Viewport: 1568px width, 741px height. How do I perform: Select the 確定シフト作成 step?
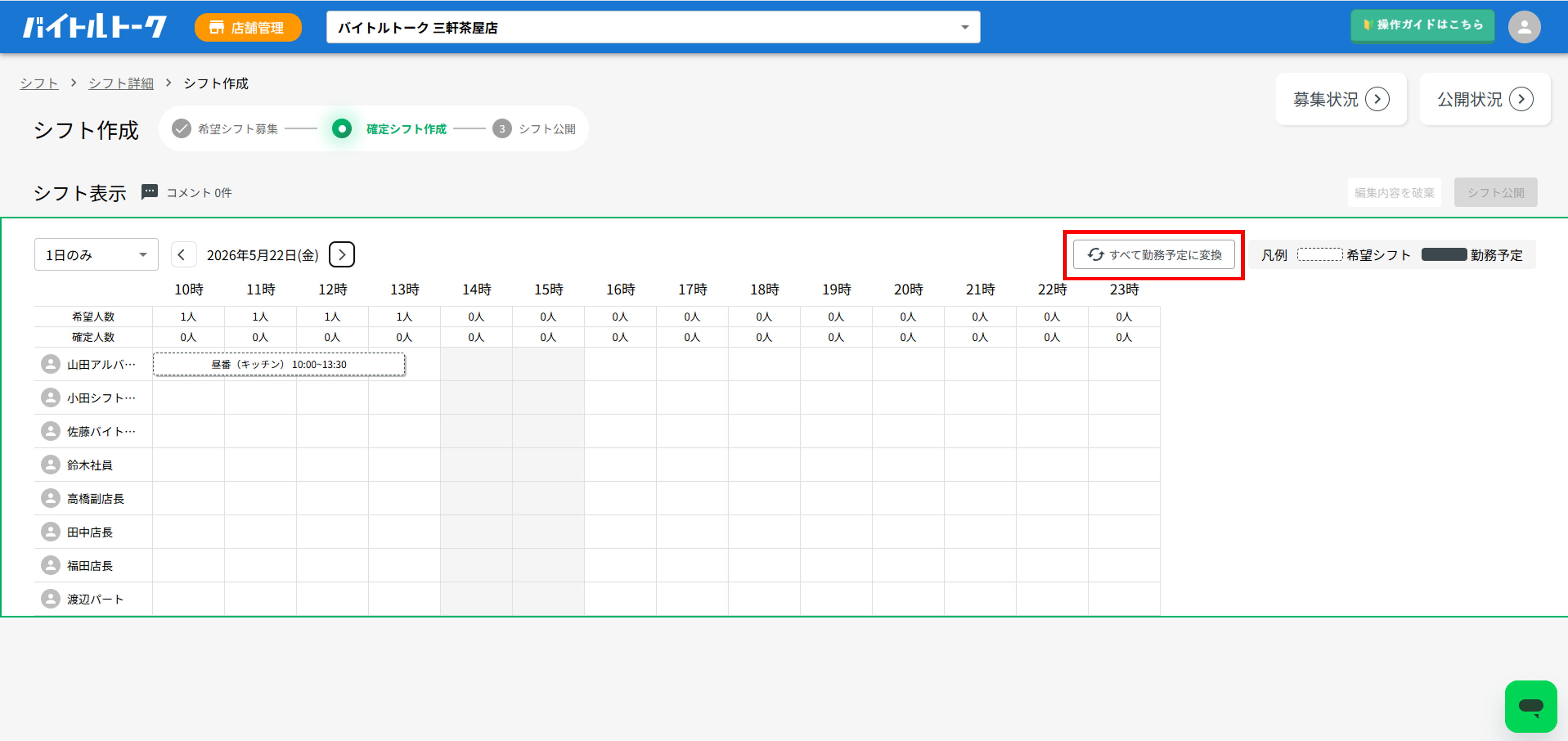click(390, 129)
